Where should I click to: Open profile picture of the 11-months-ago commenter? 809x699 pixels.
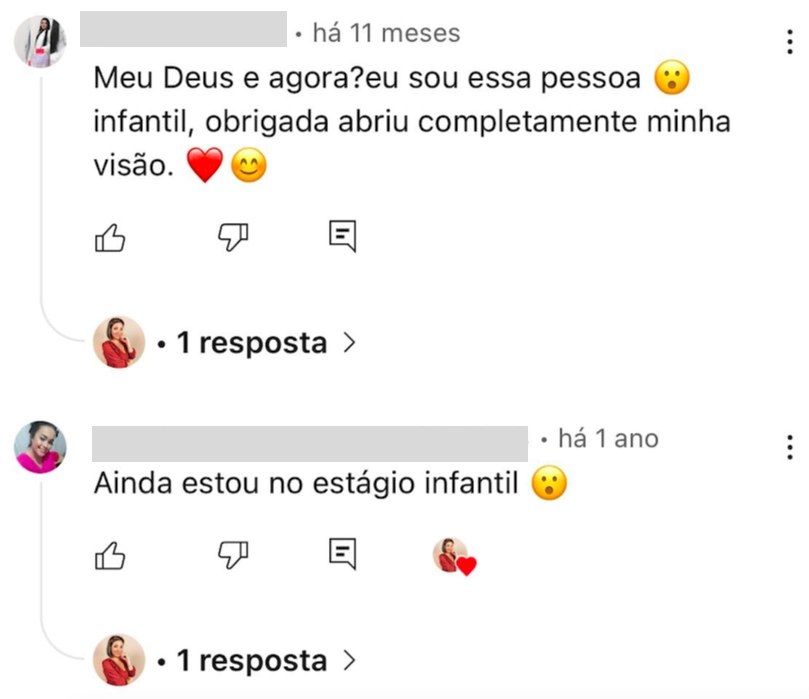point(40,43)
